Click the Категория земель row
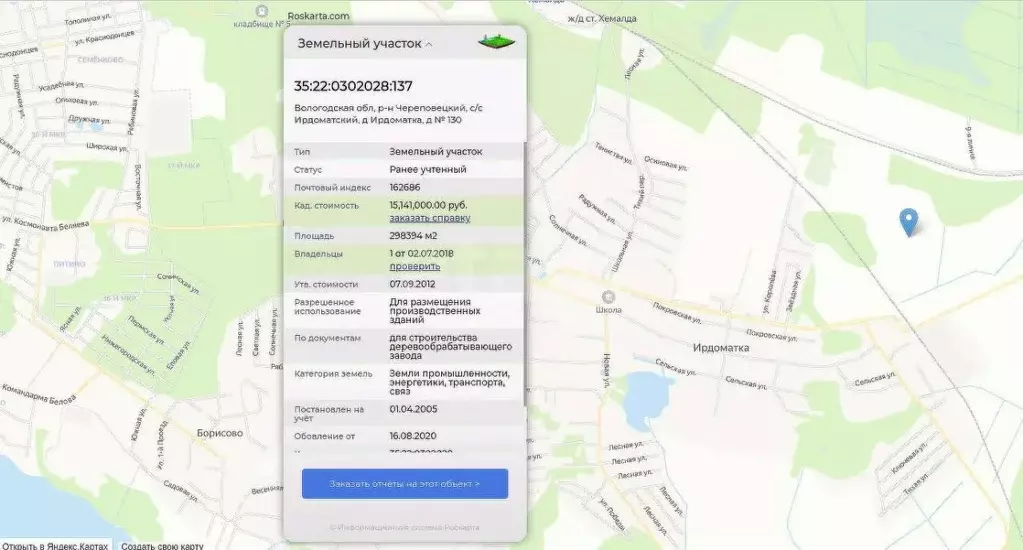Viewport: 1023px width, 550px height. click(404, 381)
